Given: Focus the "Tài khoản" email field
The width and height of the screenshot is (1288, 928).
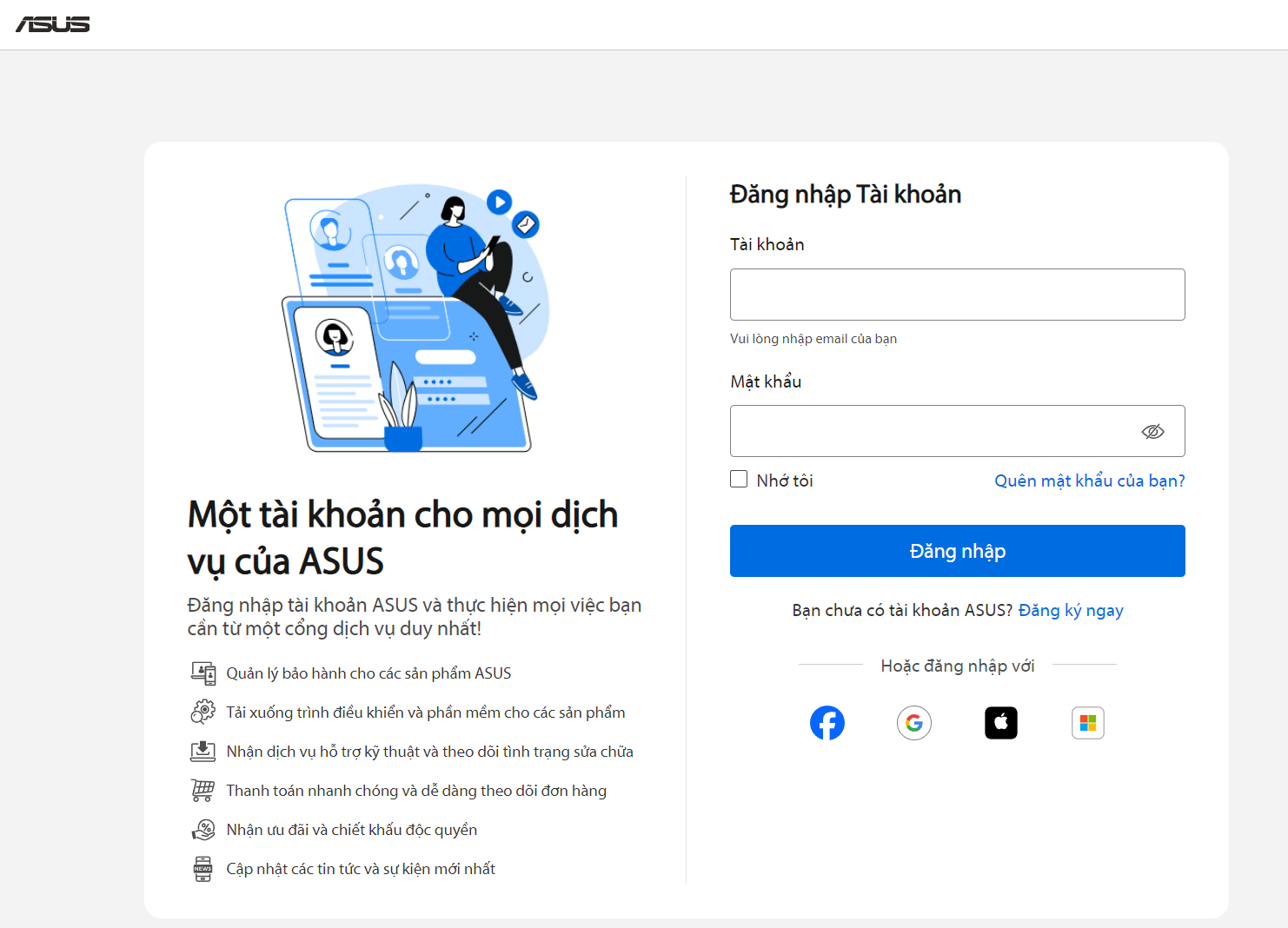Looking at the screenshot, I should pos(957,295).
